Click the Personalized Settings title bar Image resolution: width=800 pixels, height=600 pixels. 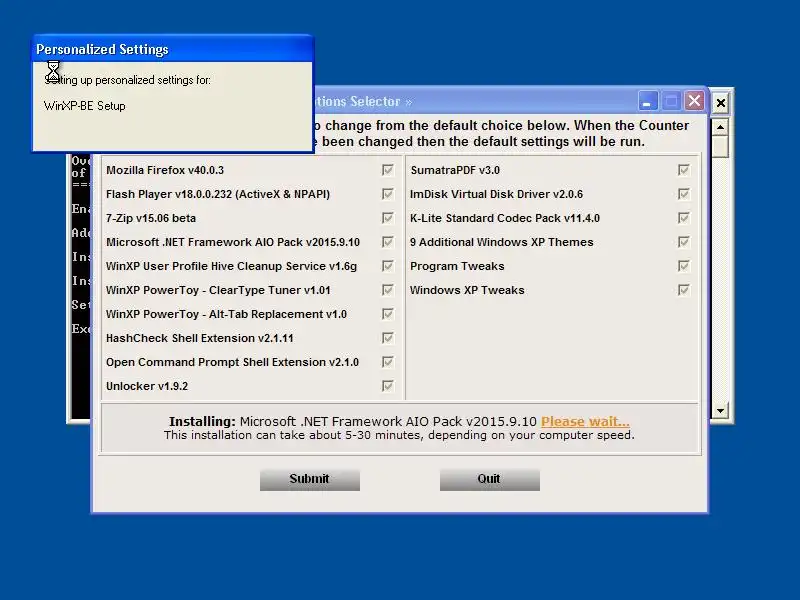pyautogui.click(x=172, y=49)
